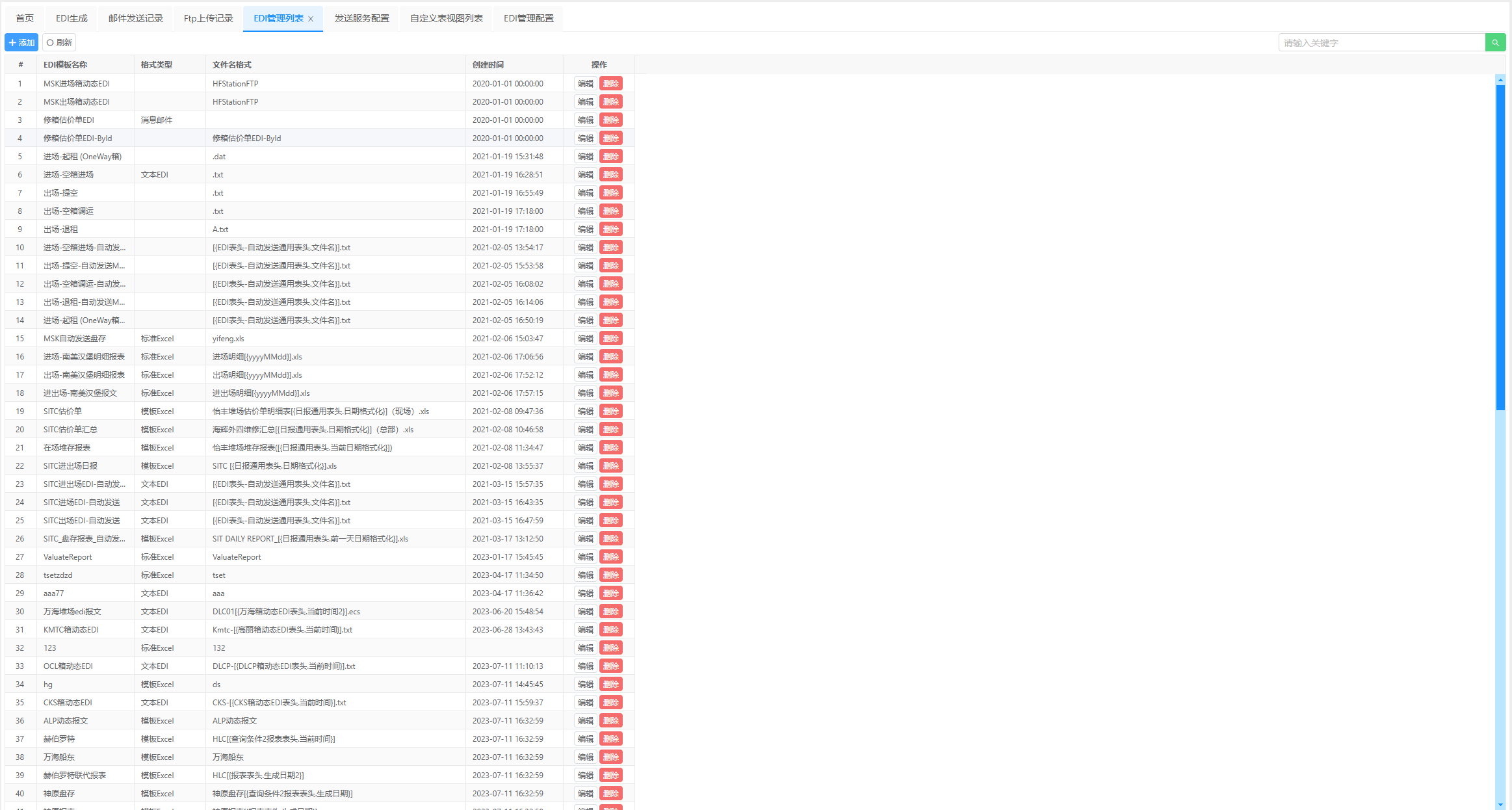This screenshot has width=1512, height=810.
Task: Open the 邮件发送记录 tab
Action: click(x=135, y=18)
